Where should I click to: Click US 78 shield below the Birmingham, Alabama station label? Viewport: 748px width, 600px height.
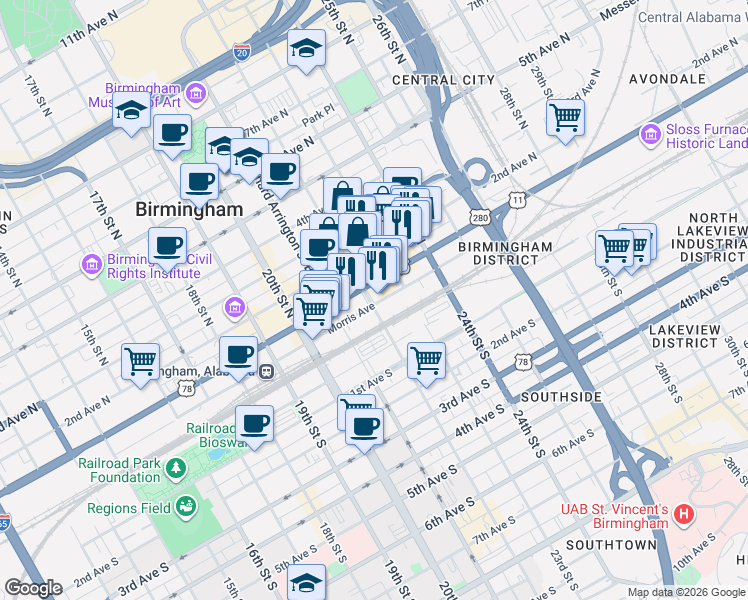click(187, 389)
